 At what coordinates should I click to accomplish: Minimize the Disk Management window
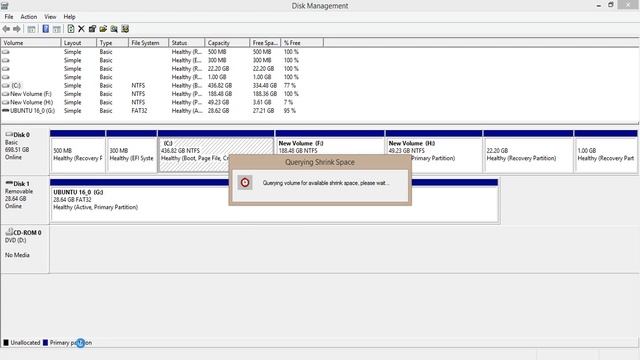[598, 5]
